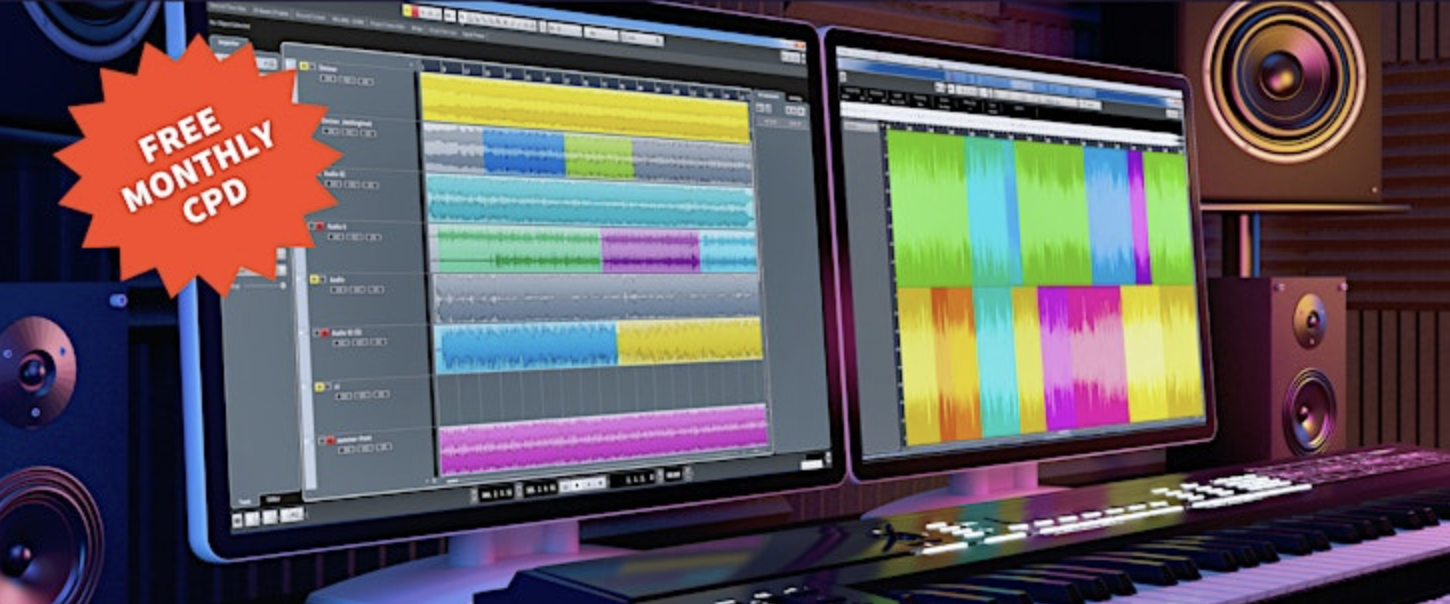This screenshot has height=604, width=1450.
Task: Select the purple clip on the fourth track
Action: click(x=651, y=251)
